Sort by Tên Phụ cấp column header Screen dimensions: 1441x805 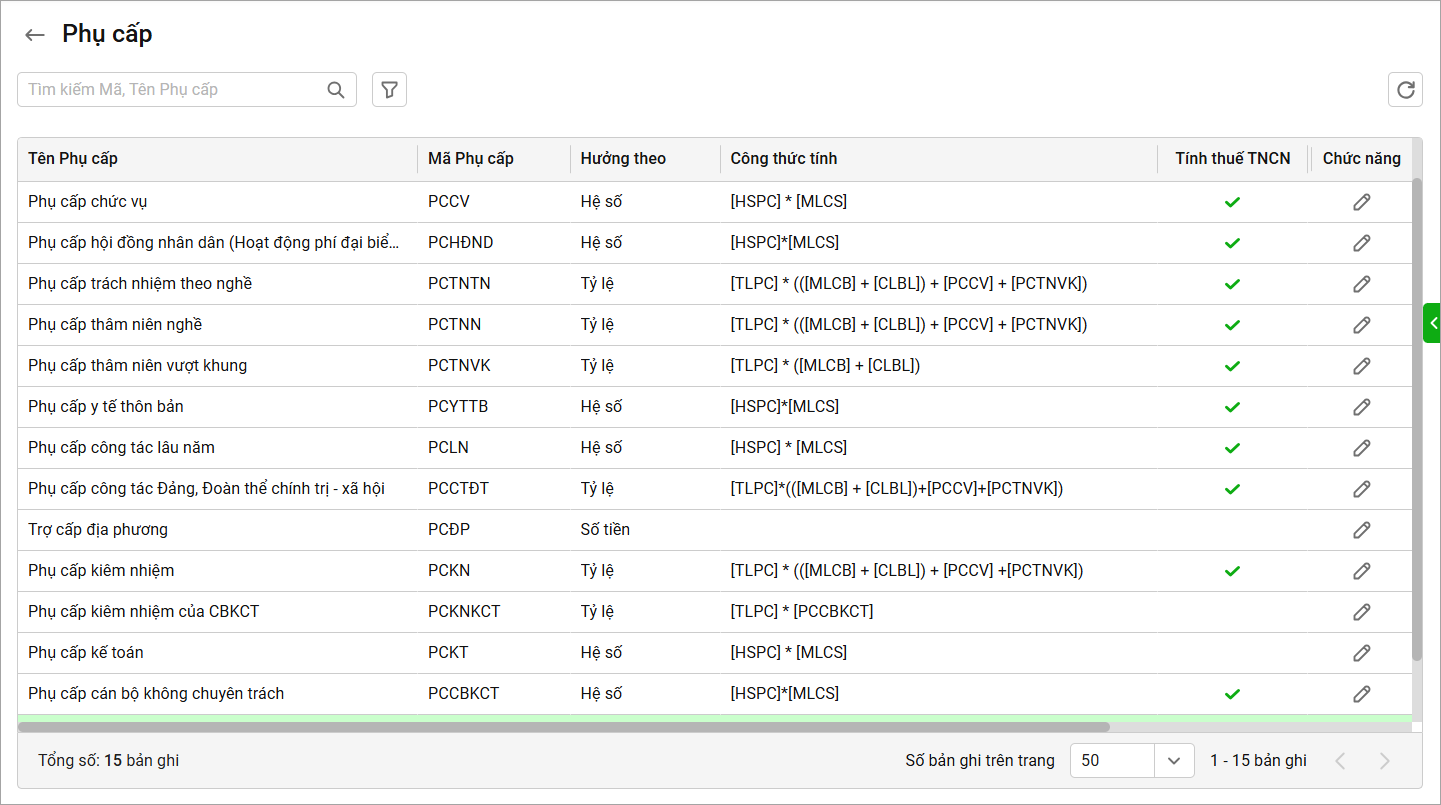(73, 159)
